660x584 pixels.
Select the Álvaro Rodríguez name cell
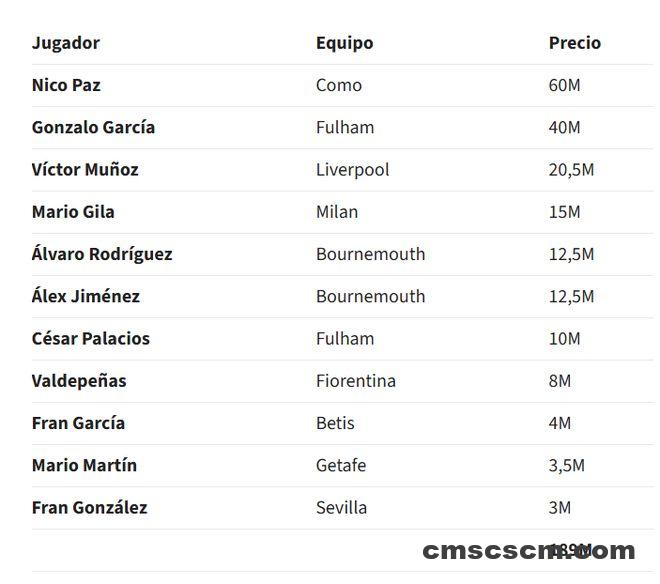coord(102,254)
